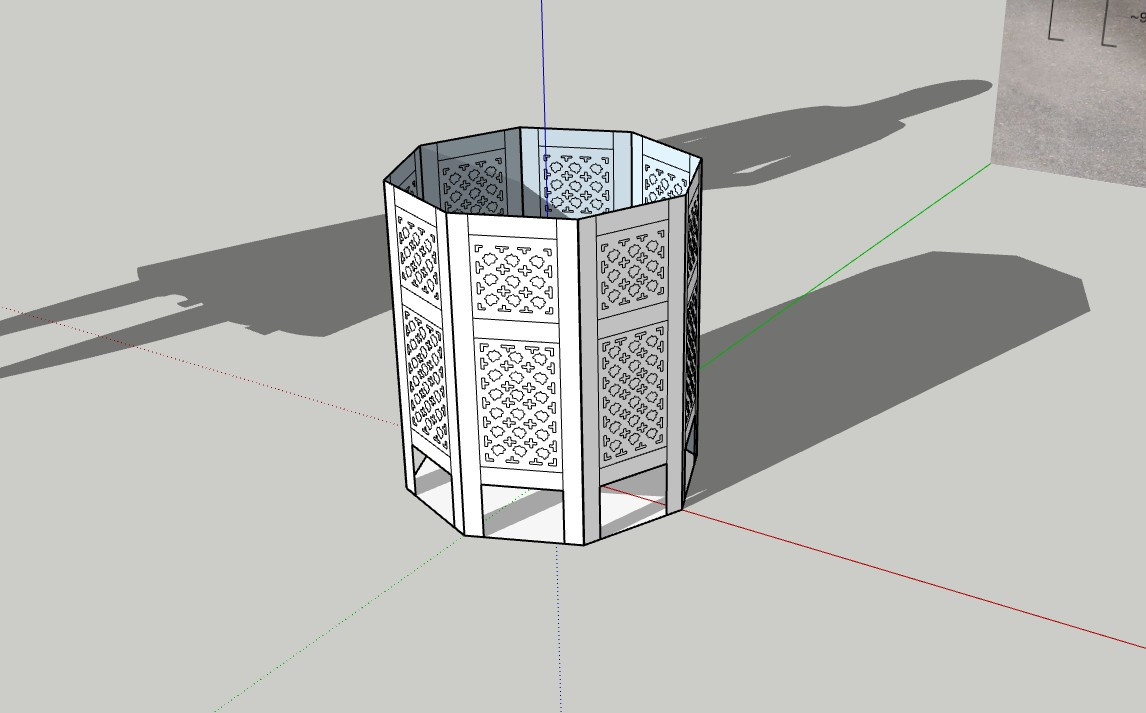Select the front center panel's upper lattice
This screenshot has height=713, width=1146.
point(513,277)
